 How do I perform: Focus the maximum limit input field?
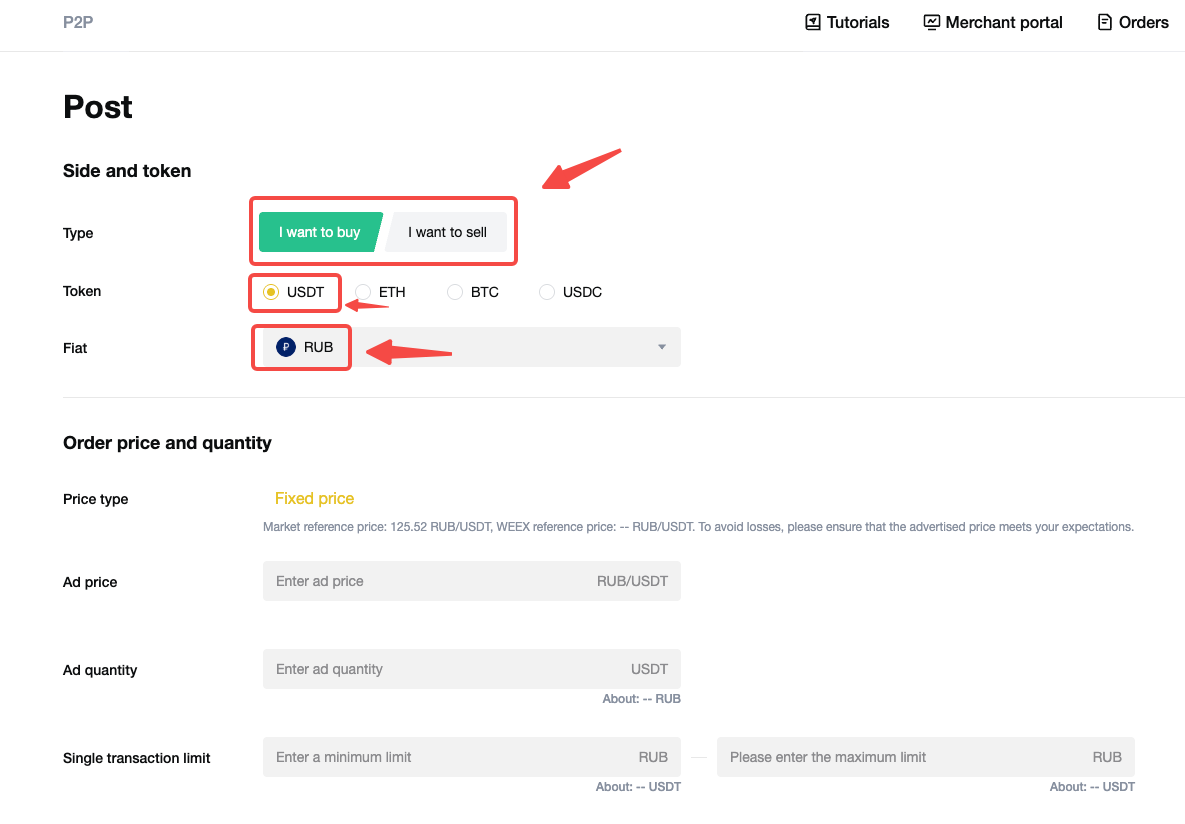coord(900,757)
